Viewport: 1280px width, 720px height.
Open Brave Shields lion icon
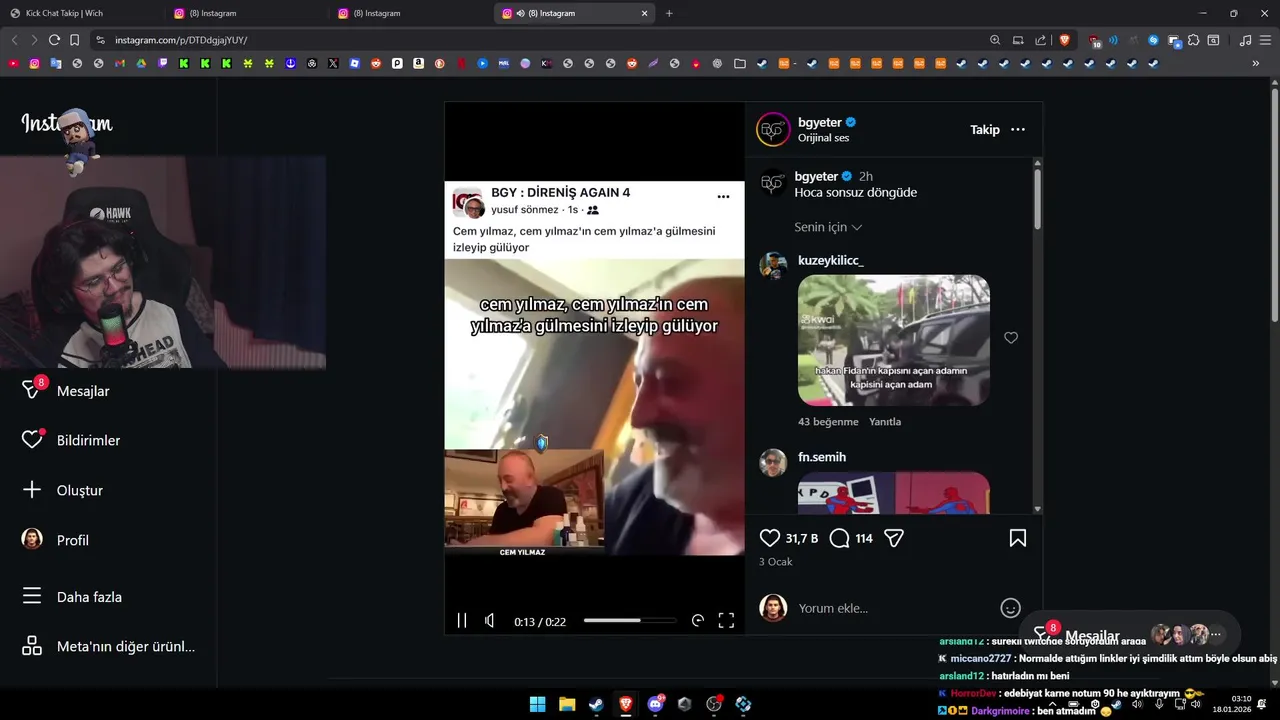pos(1065,40)
